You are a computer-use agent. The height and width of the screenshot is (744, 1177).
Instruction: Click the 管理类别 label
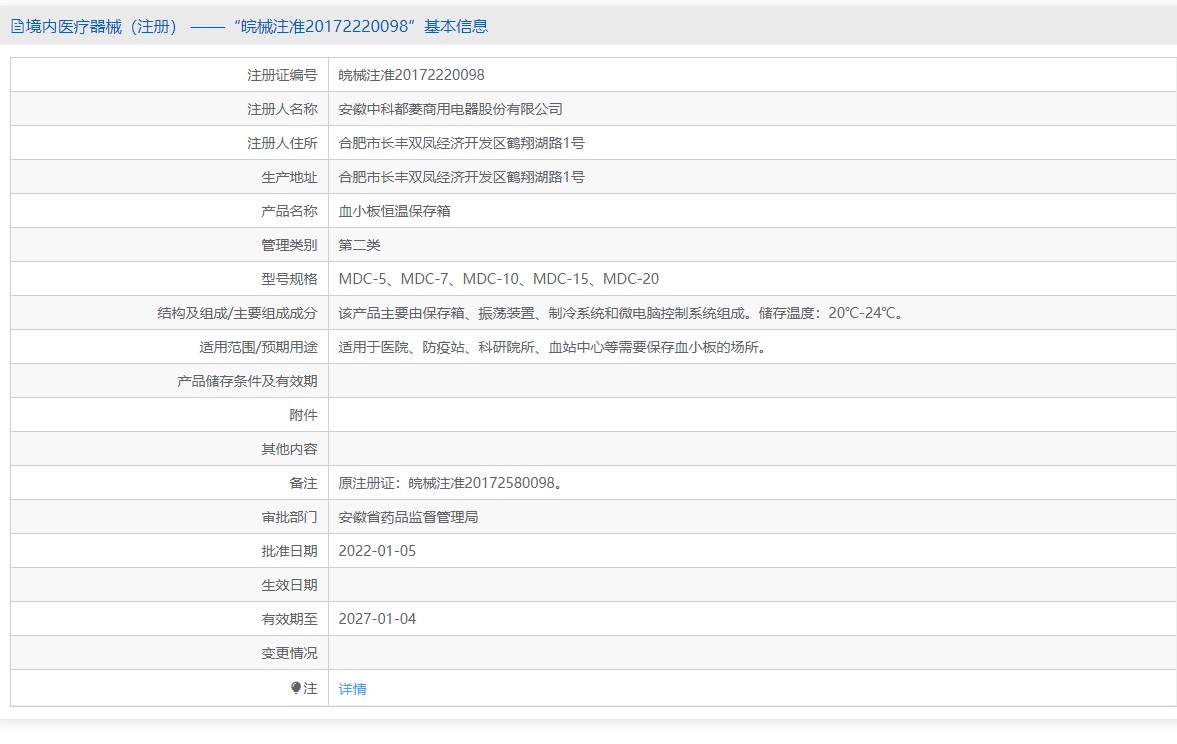[x=289, y=245]
